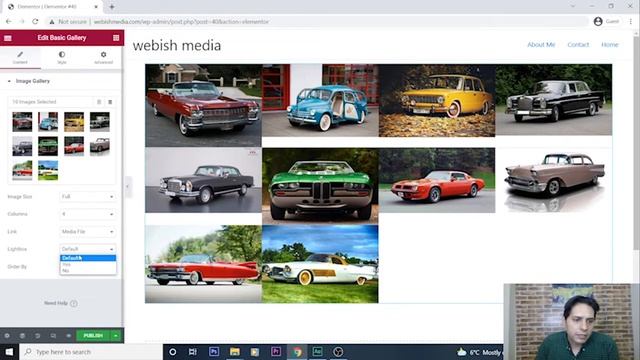Open the Elementor hamburger menu
640x360 pixels.
tap(8, 38)
